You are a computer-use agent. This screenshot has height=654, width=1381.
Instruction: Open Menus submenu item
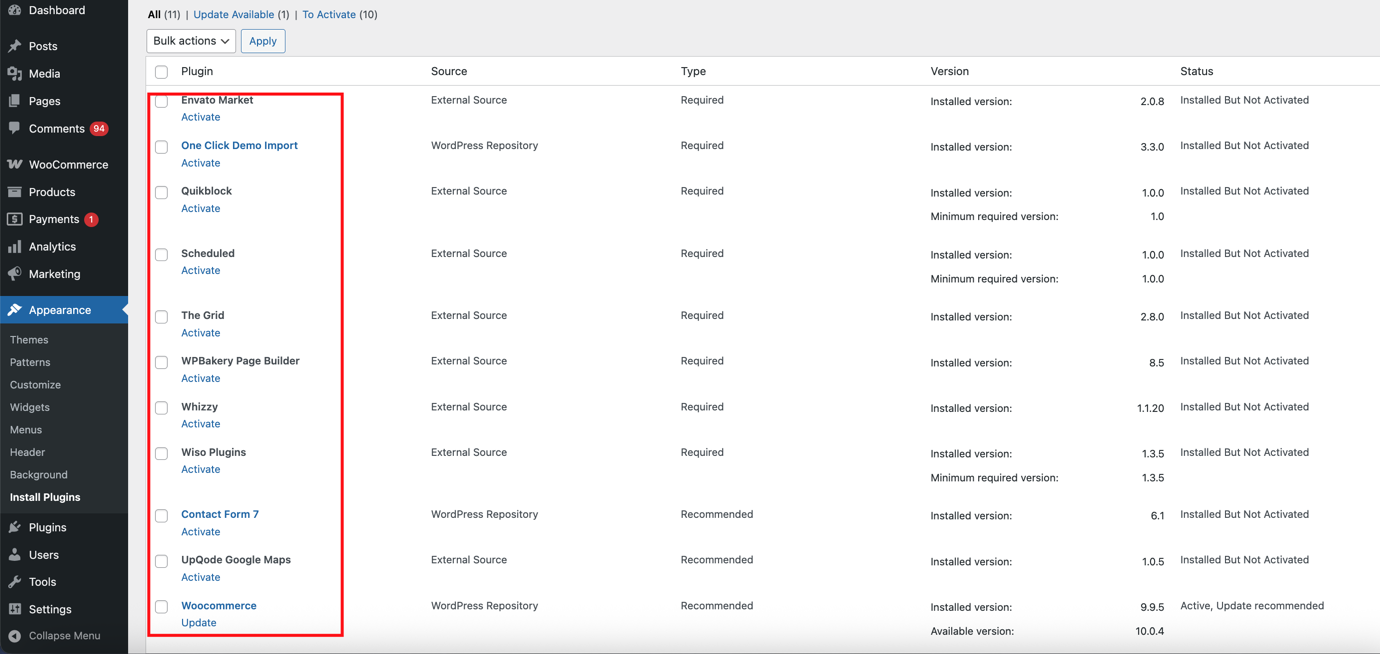click(x=26, y=430)
